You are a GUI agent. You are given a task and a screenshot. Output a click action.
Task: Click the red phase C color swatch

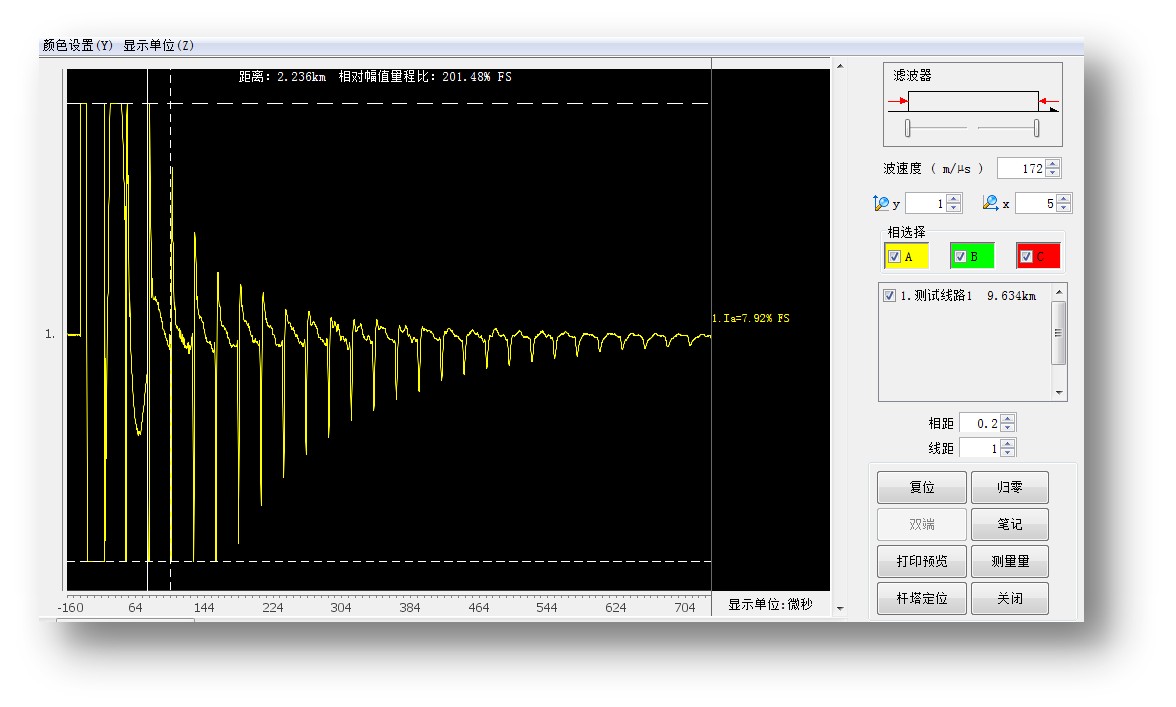(1038, 256)
